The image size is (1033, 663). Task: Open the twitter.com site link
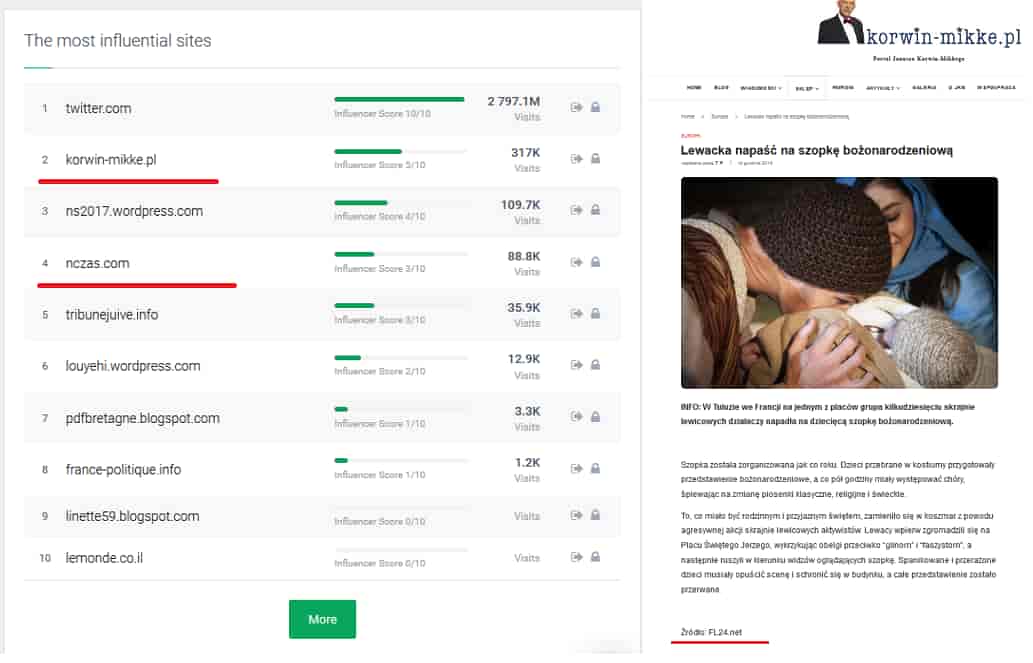(x=98, y=108)
